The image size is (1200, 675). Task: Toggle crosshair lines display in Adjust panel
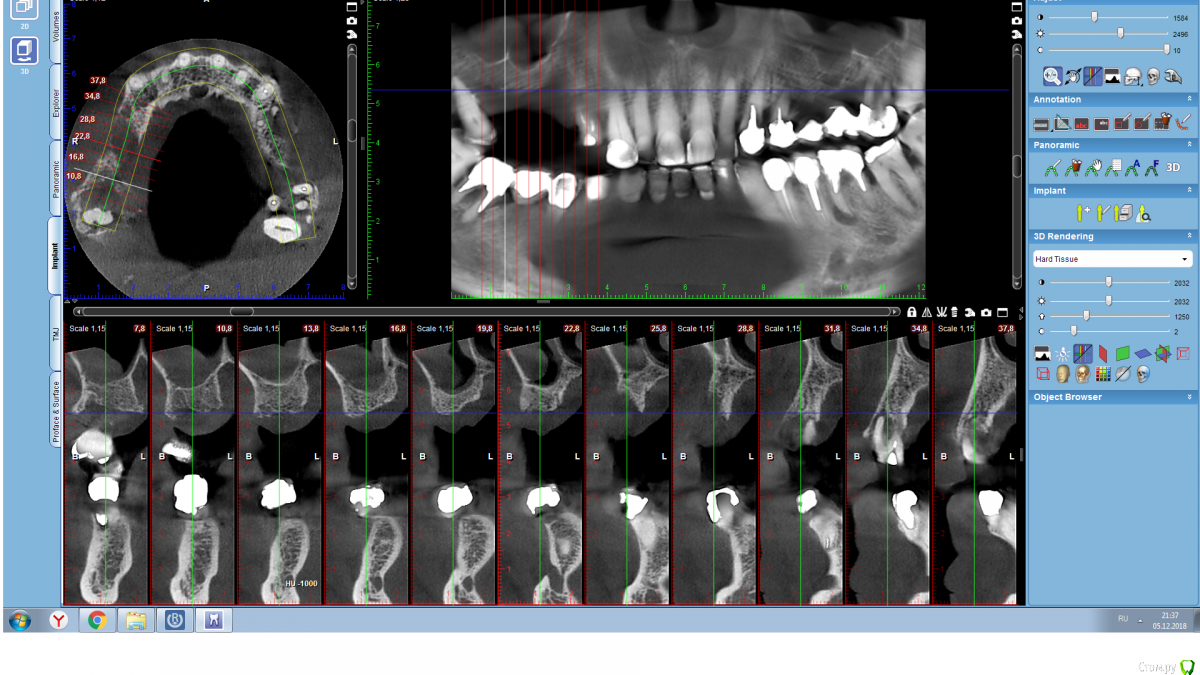click(1092, 76)
